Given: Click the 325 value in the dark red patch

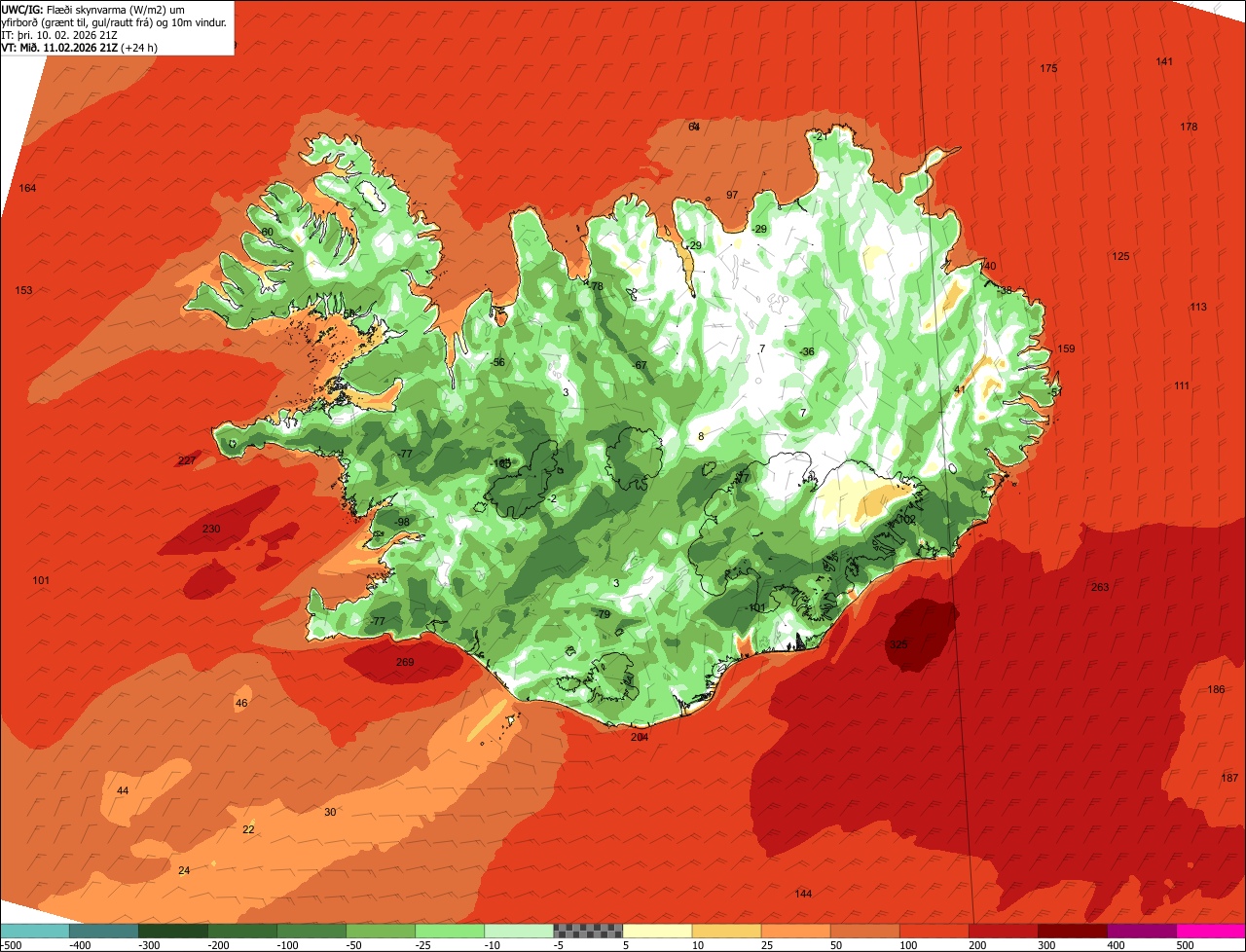Looking at the screenshot, I should click(x=898, y=645).
